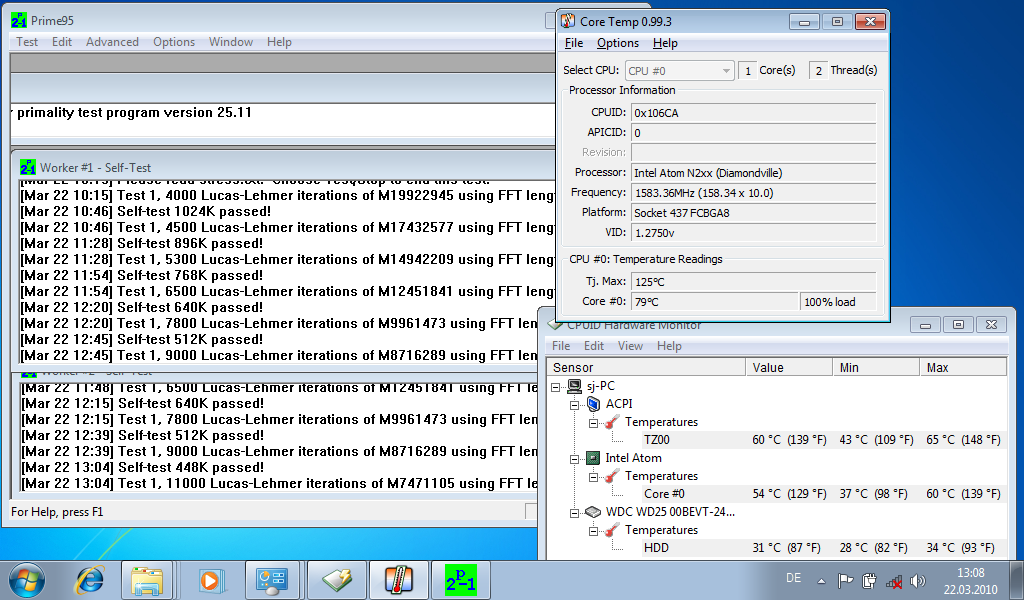This screenshot has height=600, width=1024.
Task: Launch Internet Explorer from the taskbar
Action: point(89,580)
